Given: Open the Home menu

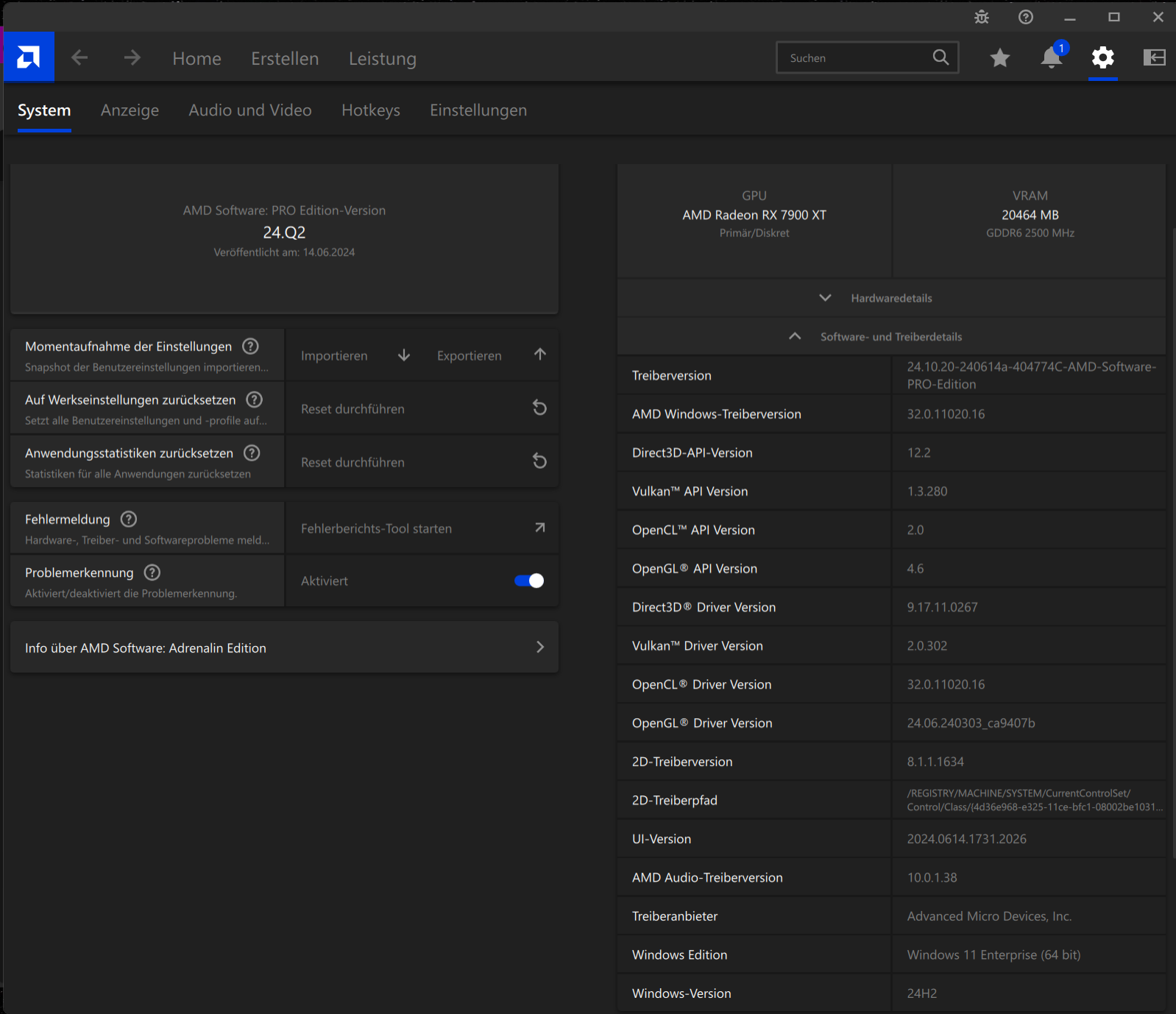Looking at the screenshot, I should point(196,58).
